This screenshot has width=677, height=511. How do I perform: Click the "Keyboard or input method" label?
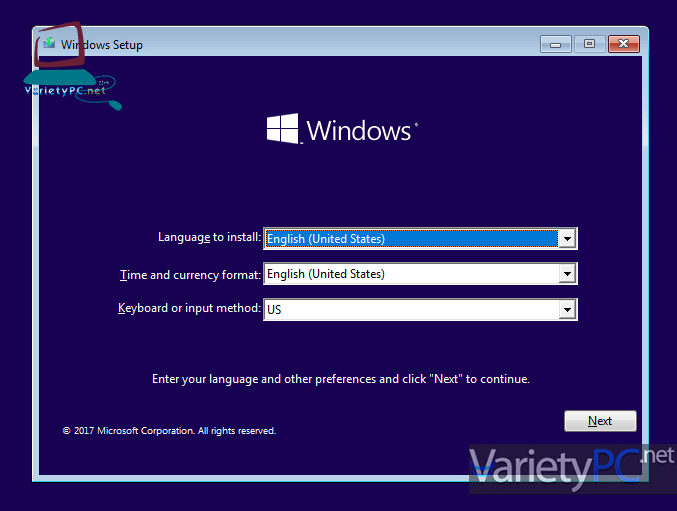click(x=189, y=309)
